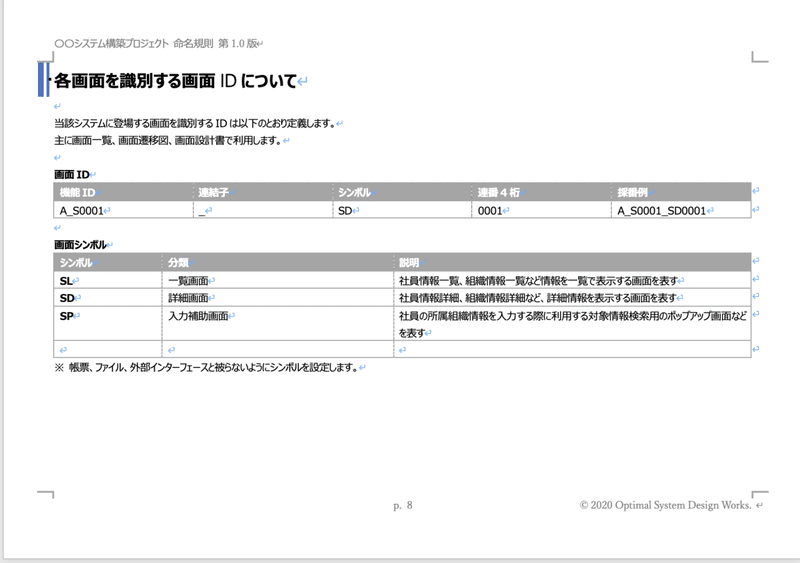Image resolution: width=800 pixels, height=563 pixels.
Task: Click the 機能 ID header cell
Action: coord(123,192)
